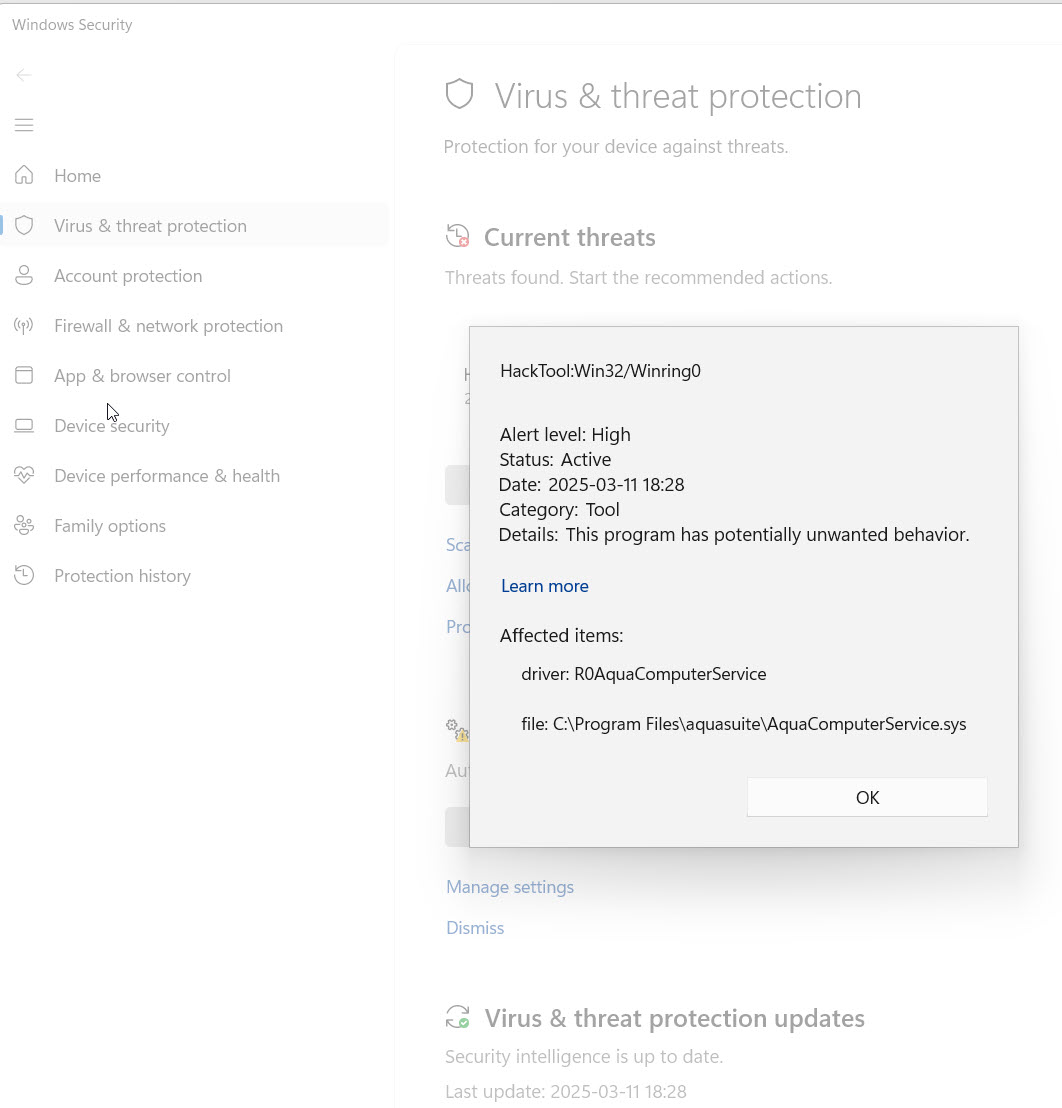Open the Protection history section
The image size is (1062, 1108).
[x=122, y=576]
